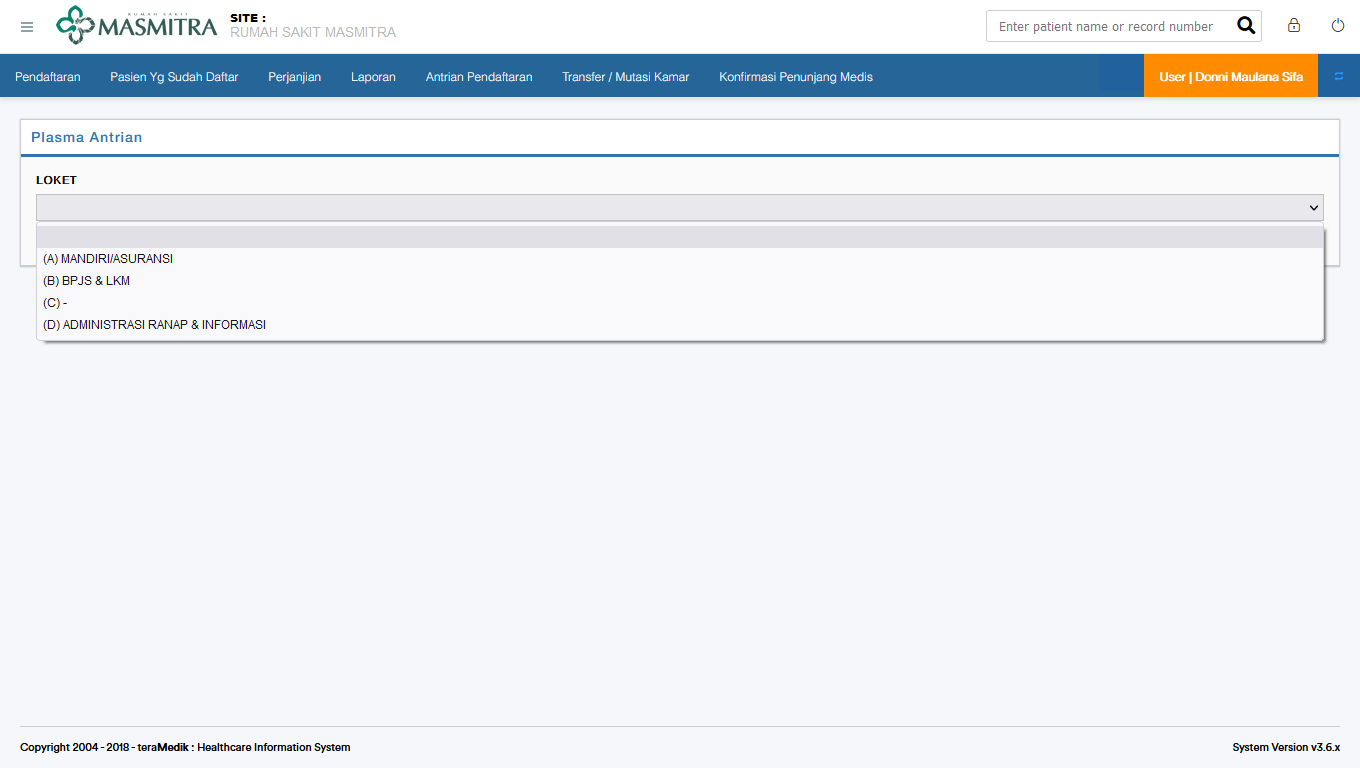
Task: Choose (A) MANDIRI/ASURANSI option
Action: 680,259
